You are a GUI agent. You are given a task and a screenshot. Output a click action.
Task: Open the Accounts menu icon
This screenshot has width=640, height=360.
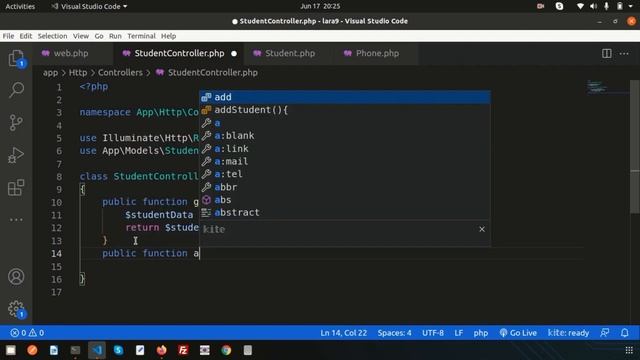click(x=16, y=277)
